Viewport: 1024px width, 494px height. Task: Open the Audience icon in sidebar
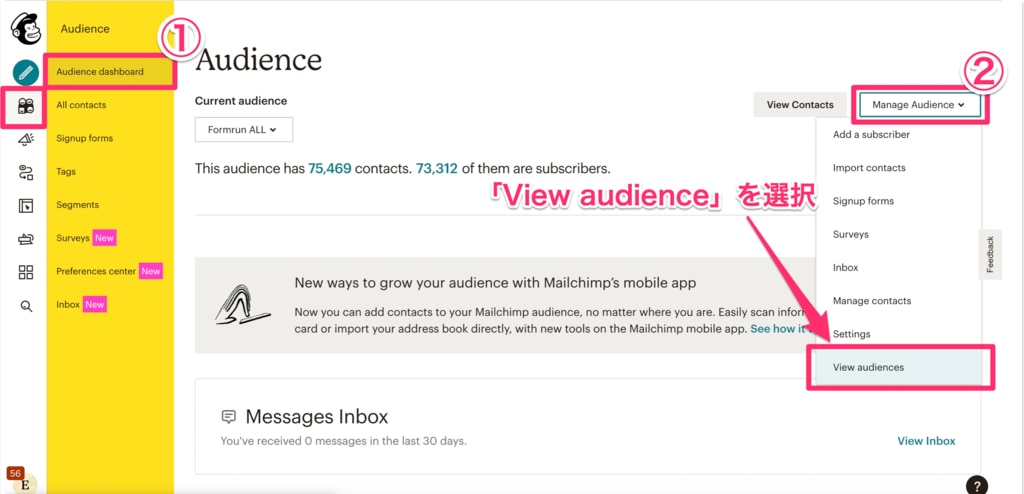25,106
